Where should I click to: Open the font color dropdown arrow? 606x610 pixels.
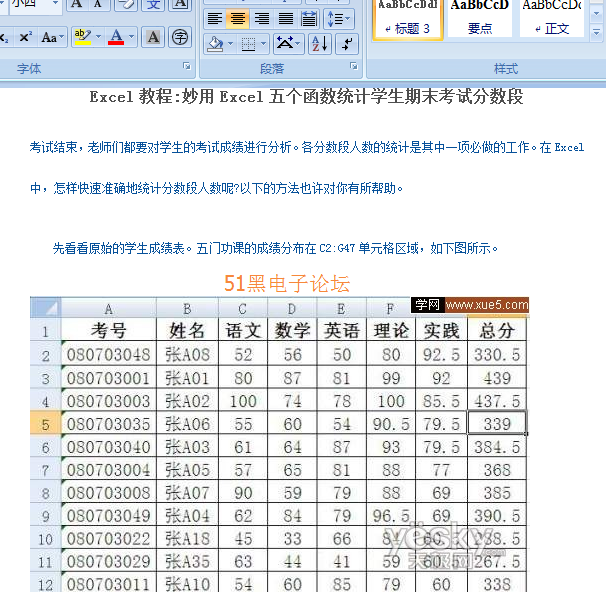tap(131, 37)
